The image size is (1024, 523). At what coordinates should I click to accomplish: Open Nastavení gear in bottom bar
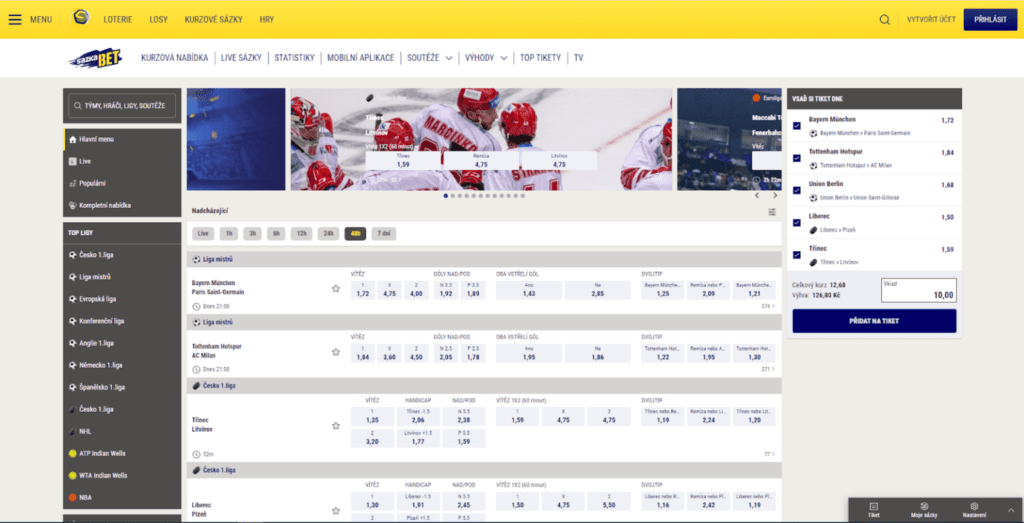click(x=974, y=510)
